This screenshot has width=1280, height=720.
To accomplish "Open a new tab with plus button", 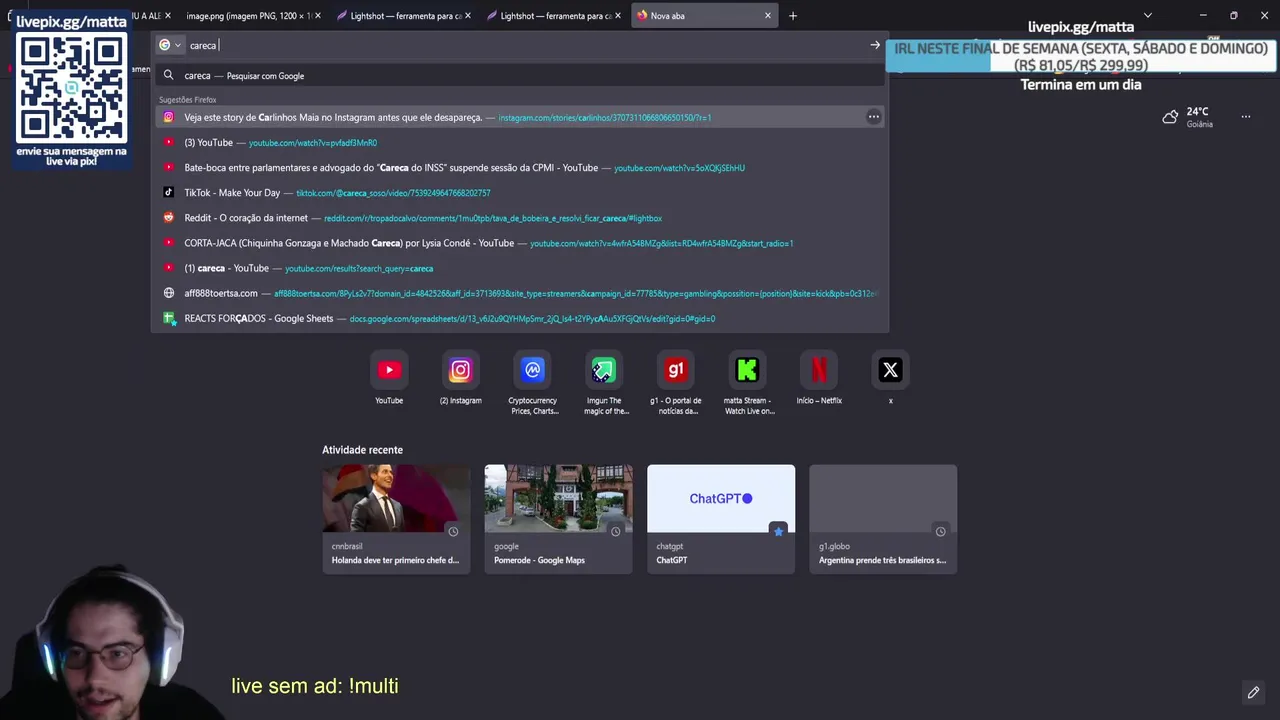I will coord(793,16).
